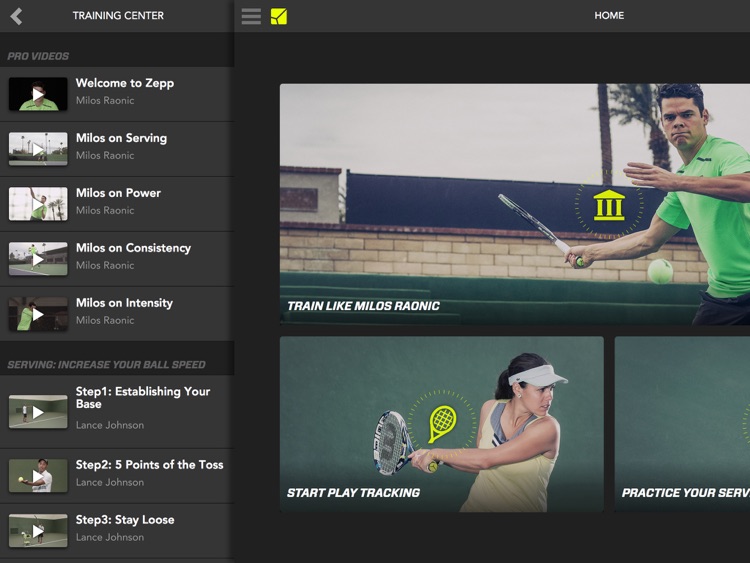Click 'Lance Johnson' under Step3 Stay Loose
Image resolution: width=750 pixels, height=563 pixels.
click(x=110, y=538)
